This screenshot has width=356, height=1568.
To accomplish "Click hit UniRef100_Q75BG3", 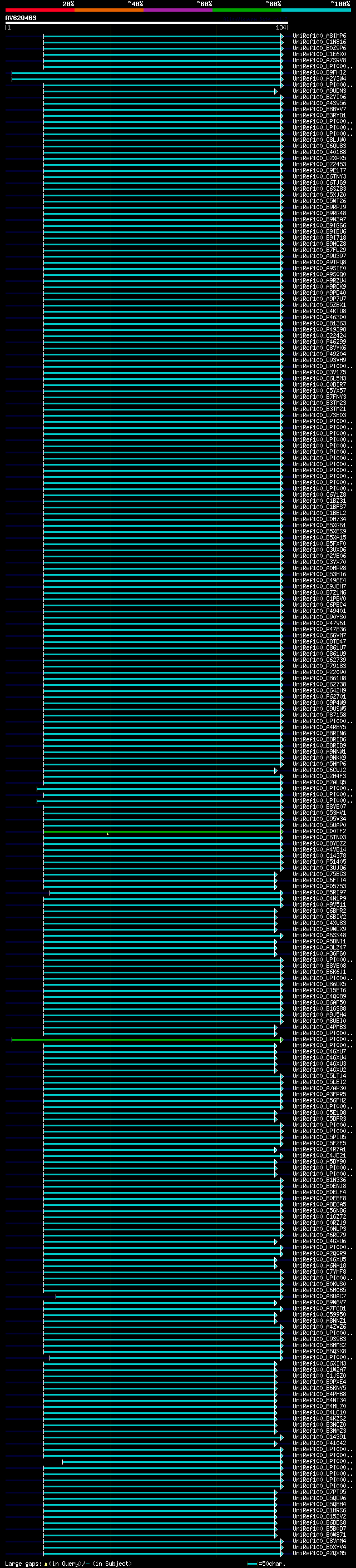I will tap(319, 874).
